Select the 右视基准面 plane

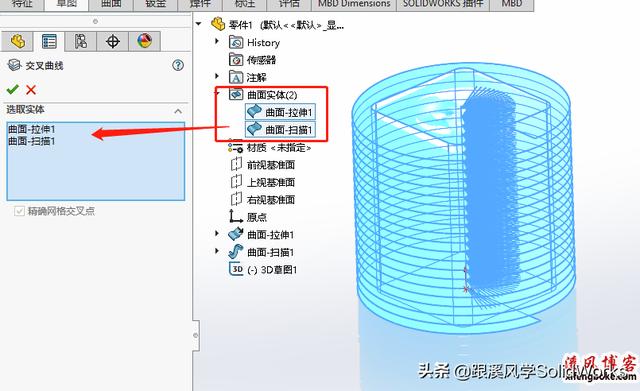(x=271, y=200)
